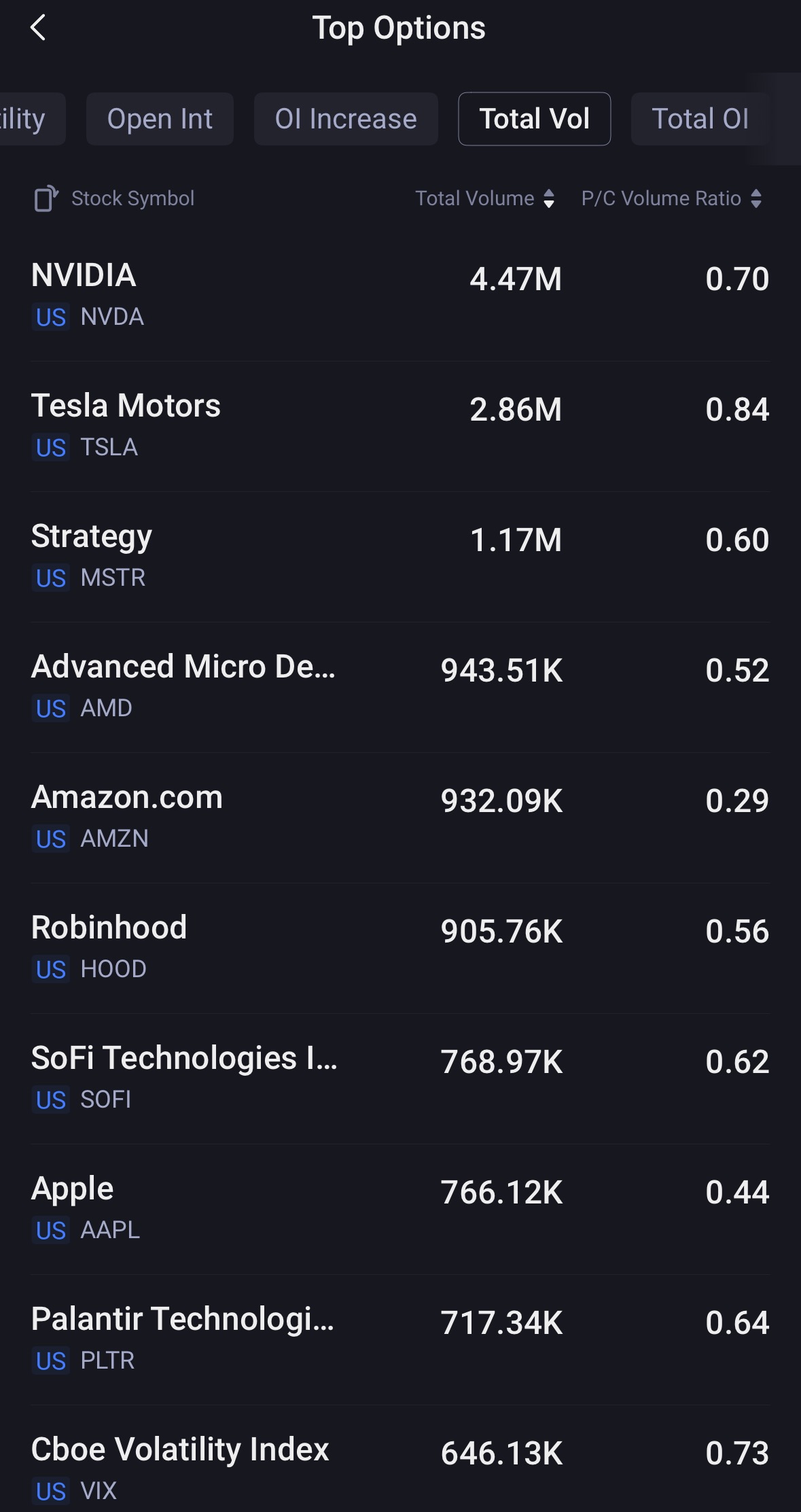Switch to Open Int tab
Image resolution: width=801 pixels, height=1512 pixels.
tap(160, 119)
